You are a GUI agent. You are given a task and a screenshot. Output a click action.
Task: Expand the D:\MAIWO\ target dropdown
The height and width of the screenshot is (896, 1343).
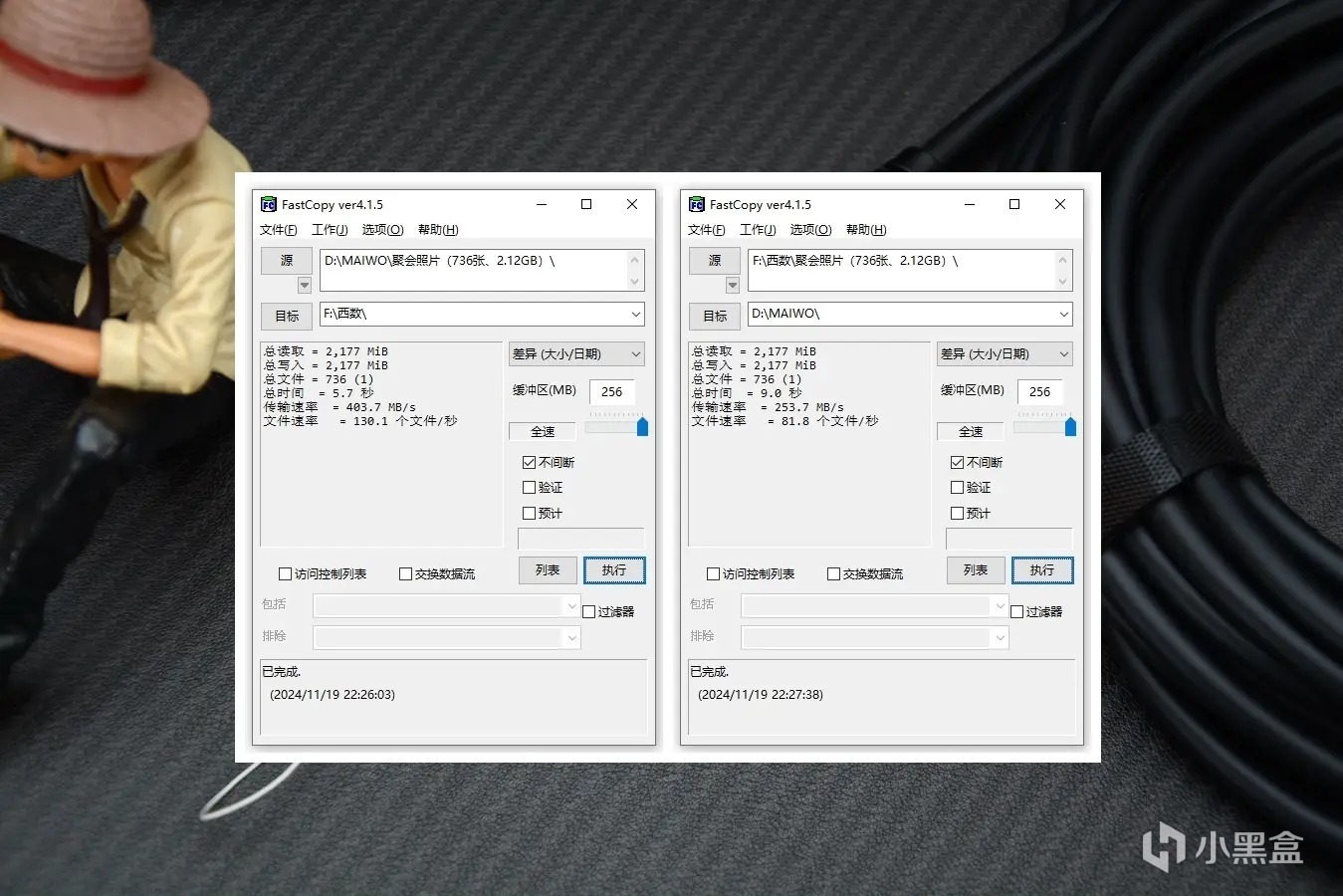1063,314
